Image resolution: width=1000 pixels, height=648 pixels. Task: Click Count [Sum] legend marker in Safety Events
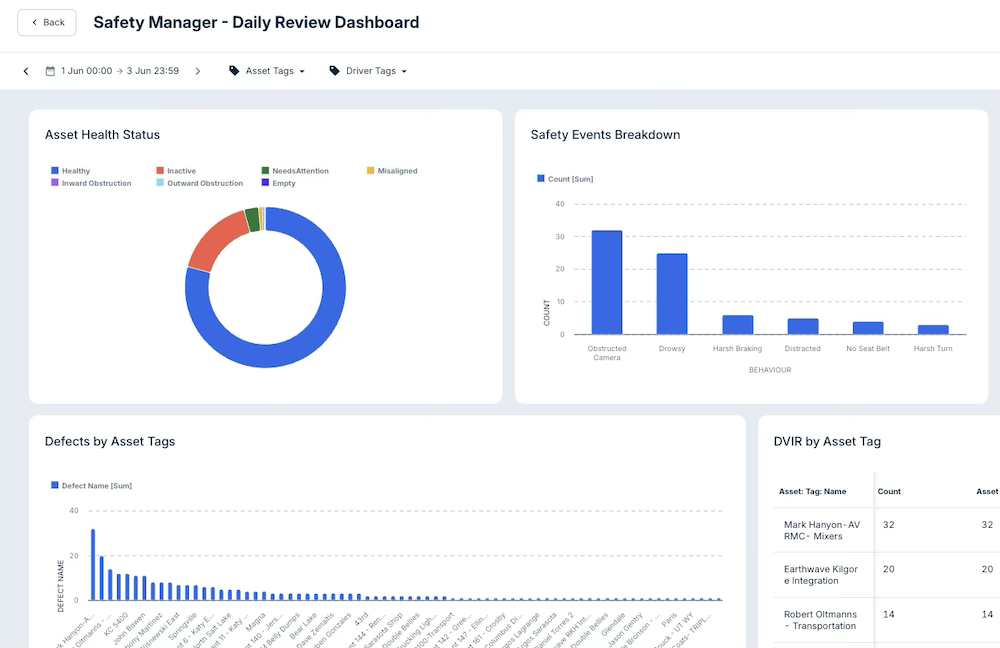(540, 178)
